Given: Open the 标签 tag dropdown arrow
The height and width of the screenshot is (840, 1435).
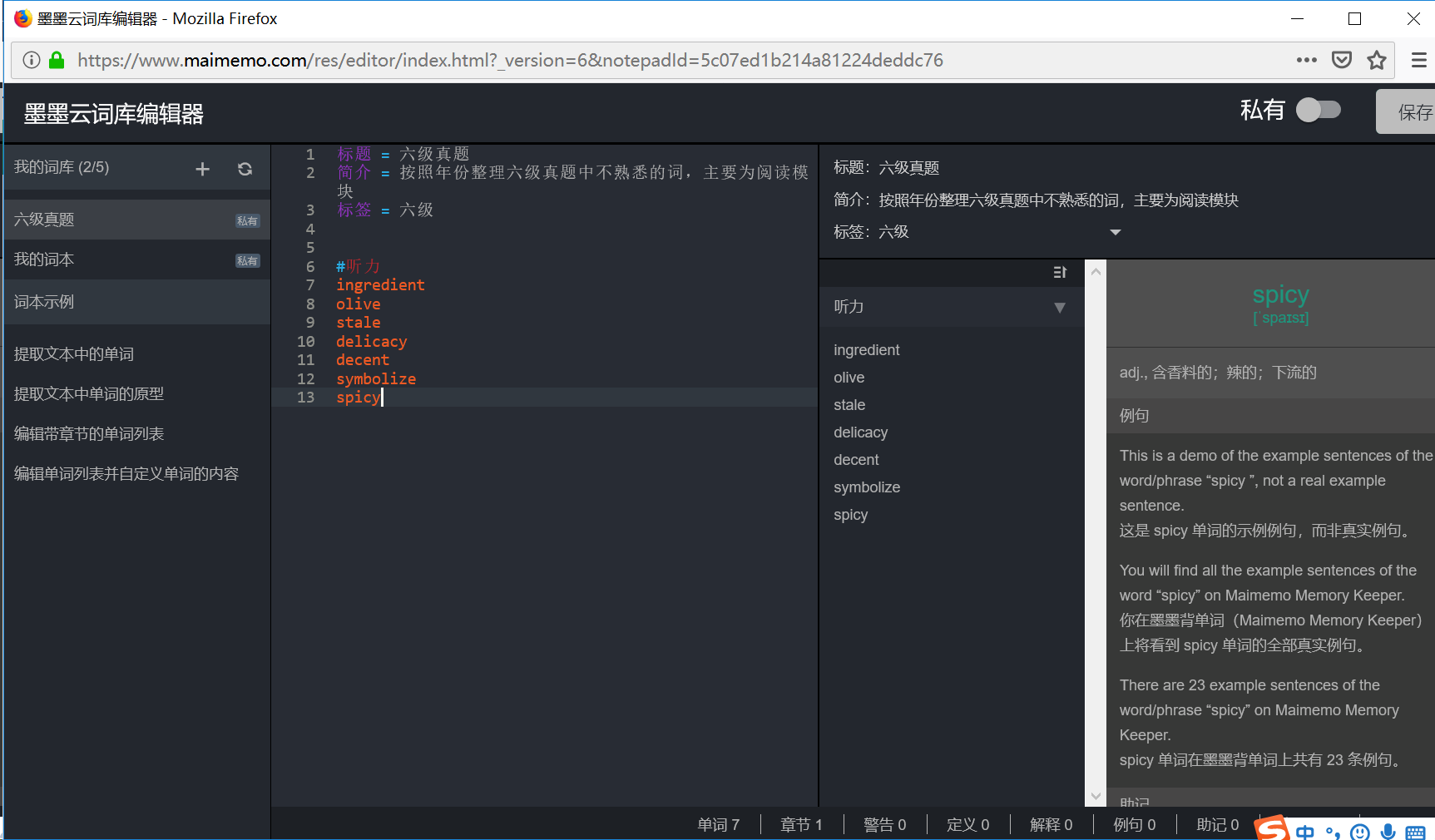Looking at the screenshot, I should 1116,232.
